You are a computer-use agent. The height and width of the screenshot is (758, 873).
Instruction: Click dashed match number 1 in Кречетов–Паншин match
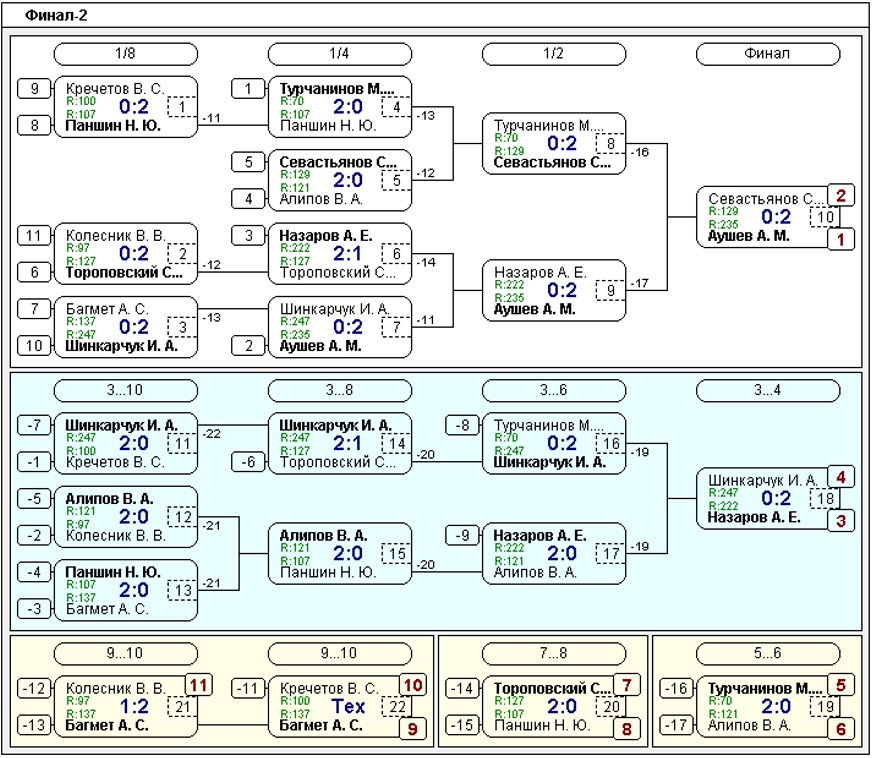coord(182,107)
